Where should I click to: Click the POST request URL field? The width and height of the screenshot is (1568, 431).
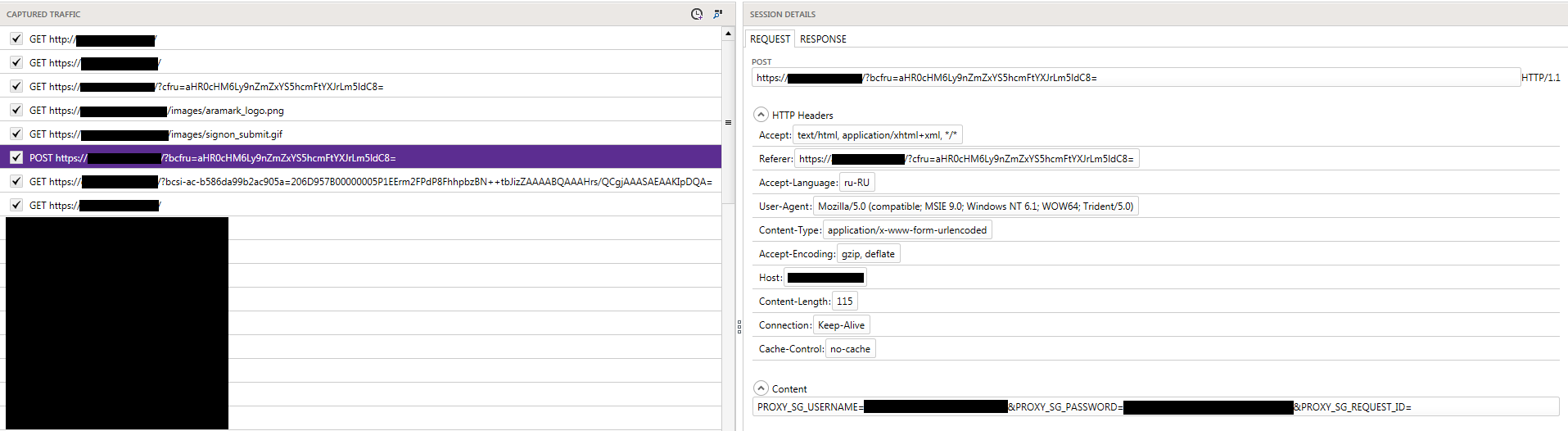pyautogui.click(x=1135, y=78)
